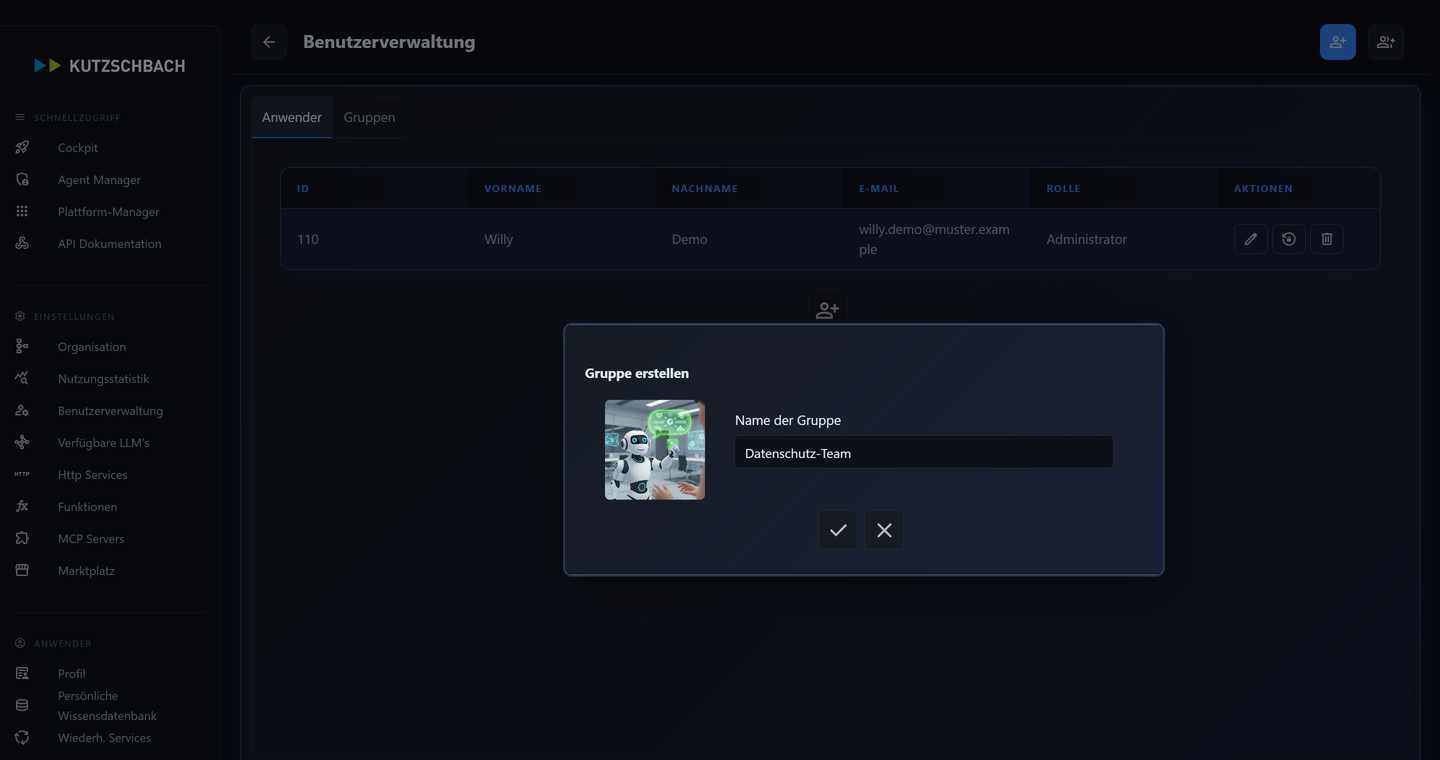1440x760 pixels.
Task: Open Organisation settings
Action: pyautogui.click(x=92, y=347)
